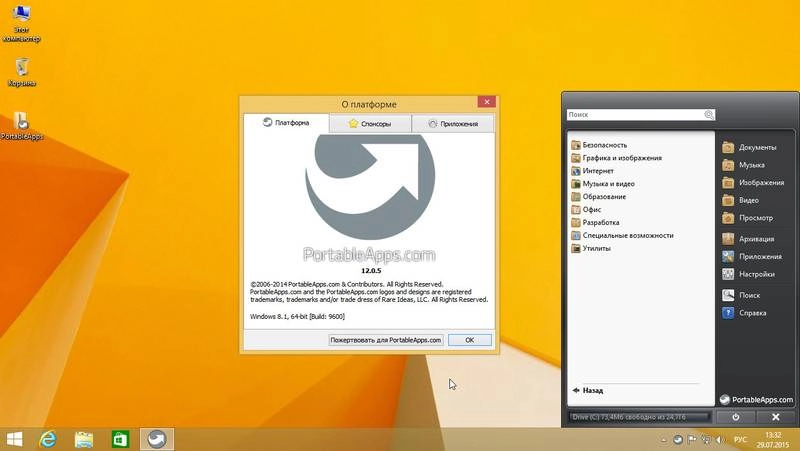
Task: Open the taskbar clock showing 13:32
Action: click(x=773, y=439)
